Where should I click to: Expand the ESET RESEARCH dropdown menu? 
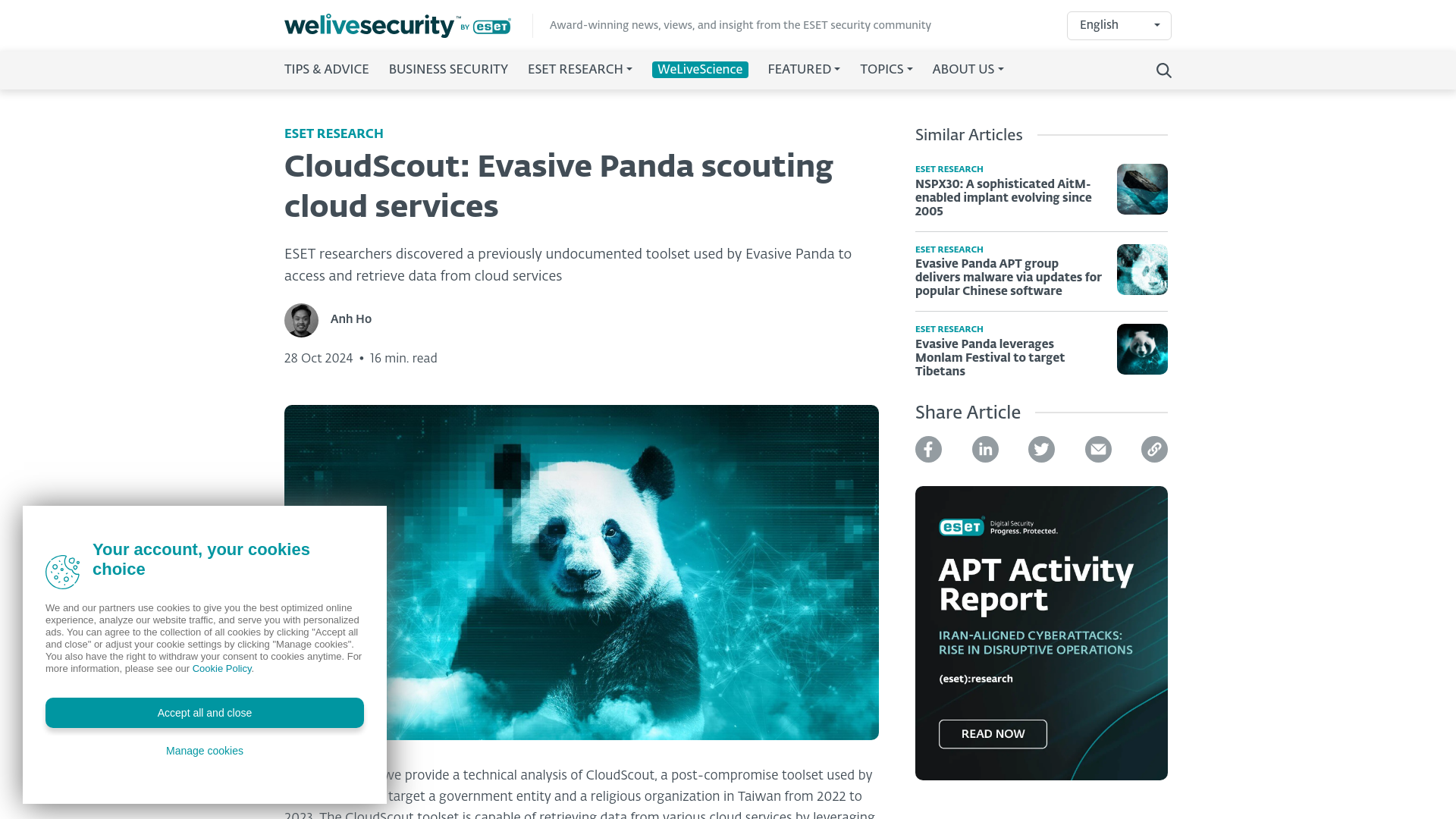click(x=580, y=69)
